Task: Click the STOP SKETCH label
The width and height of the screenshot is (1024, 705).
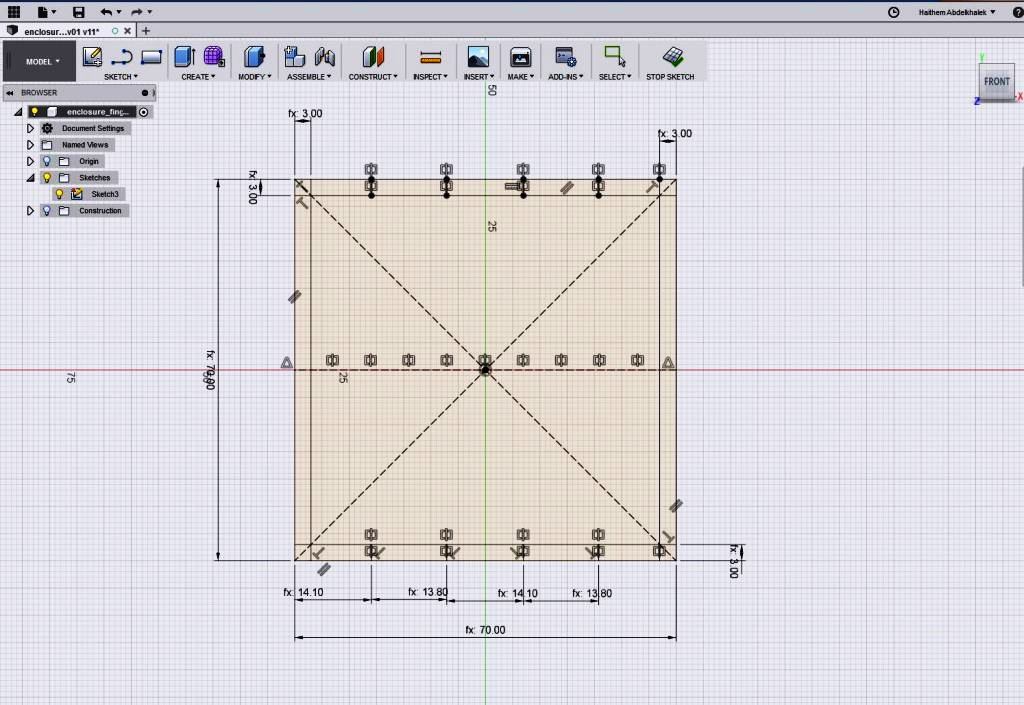Action: (x=670, y=77)
